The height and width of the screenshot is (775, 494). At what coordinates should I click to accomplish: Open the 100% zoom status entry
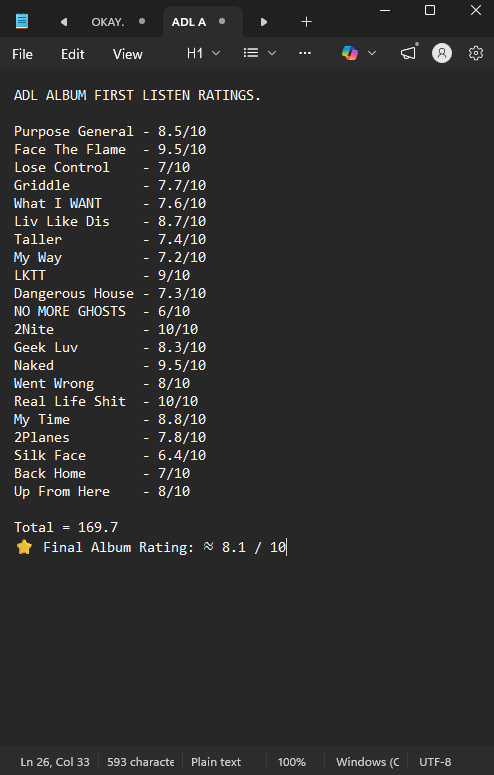[292, 762]
